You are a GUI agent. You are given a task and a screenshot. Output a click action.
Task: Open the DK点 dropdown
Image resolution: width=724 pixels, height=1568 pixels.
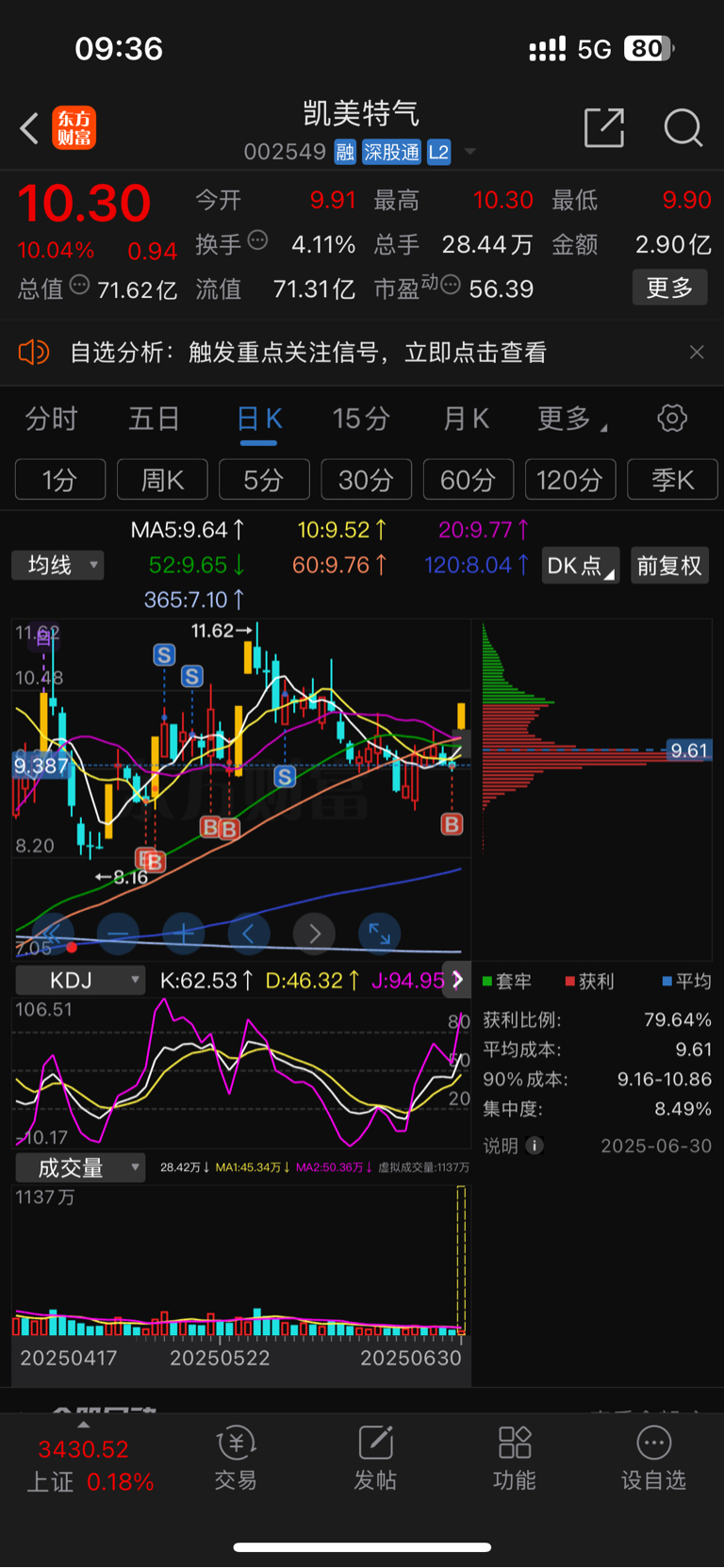pyautogui.click(x=581, y=565)
